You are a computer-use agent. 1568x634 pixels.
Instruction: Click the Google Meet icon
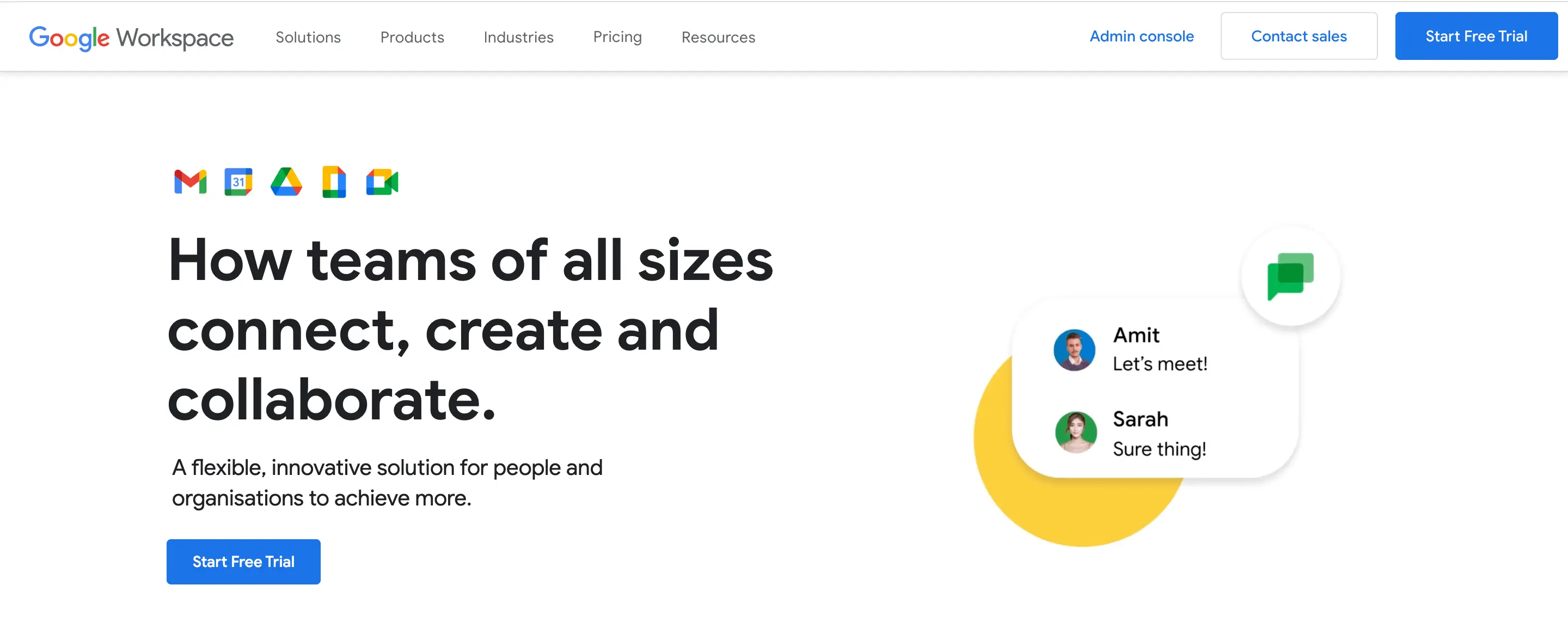385,181
